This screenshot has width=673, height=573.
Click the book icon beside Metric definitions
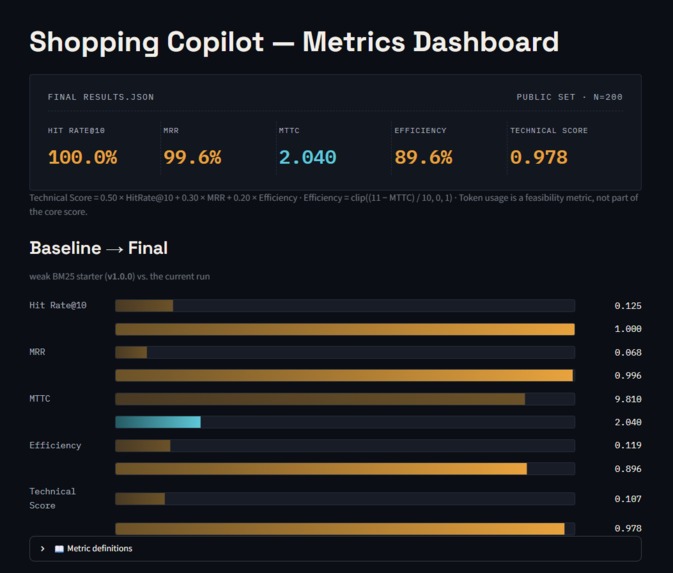59,549
